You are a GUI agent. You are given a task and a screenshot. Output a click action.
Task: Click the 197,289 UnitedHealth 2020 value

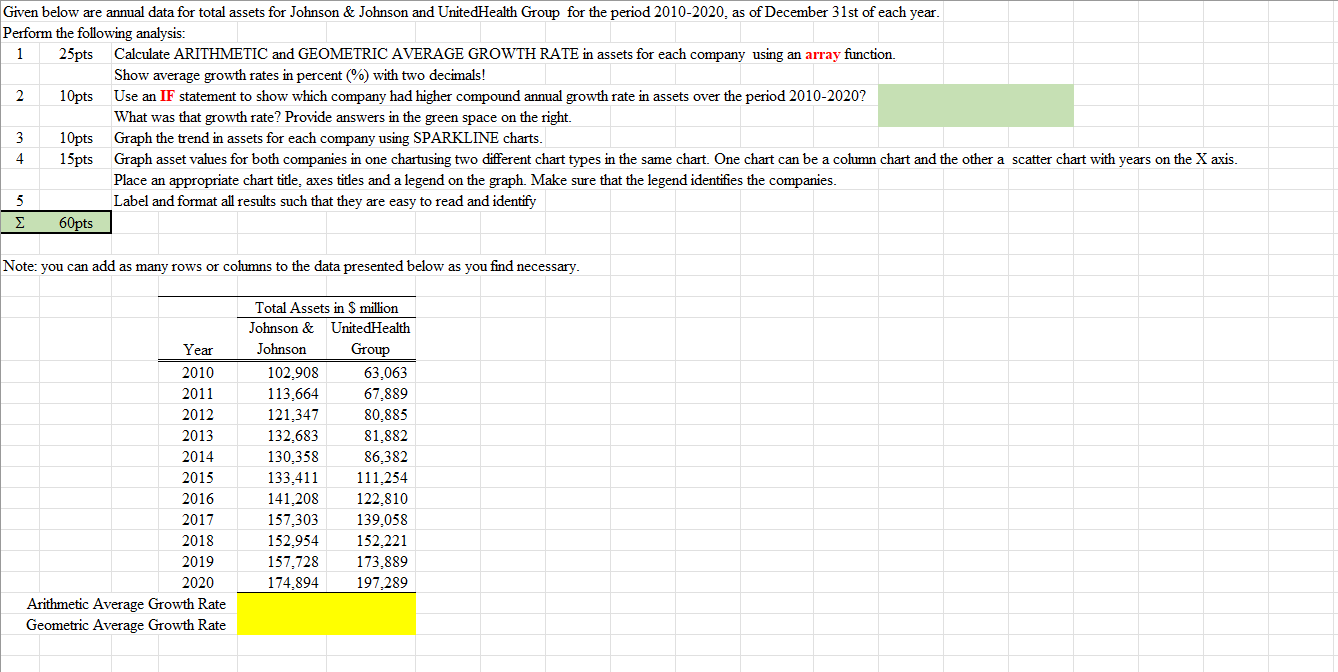(385, 582)
